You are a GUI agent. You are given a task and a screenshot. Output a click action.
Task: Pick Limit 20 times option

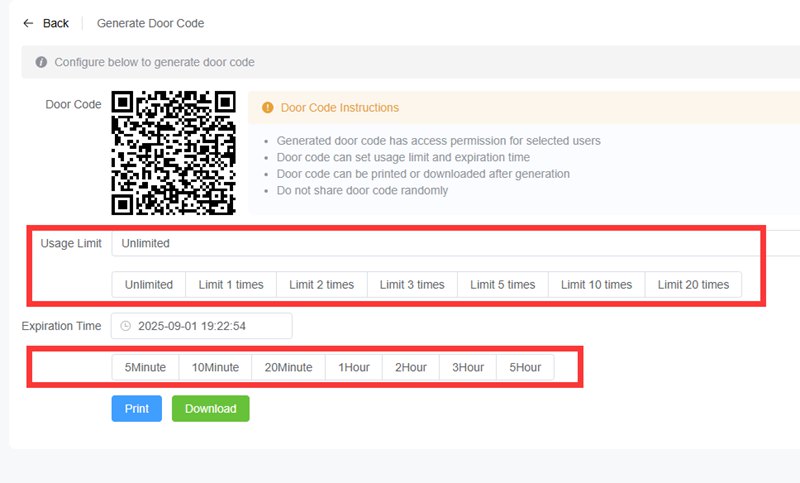(x=693, y=285)
